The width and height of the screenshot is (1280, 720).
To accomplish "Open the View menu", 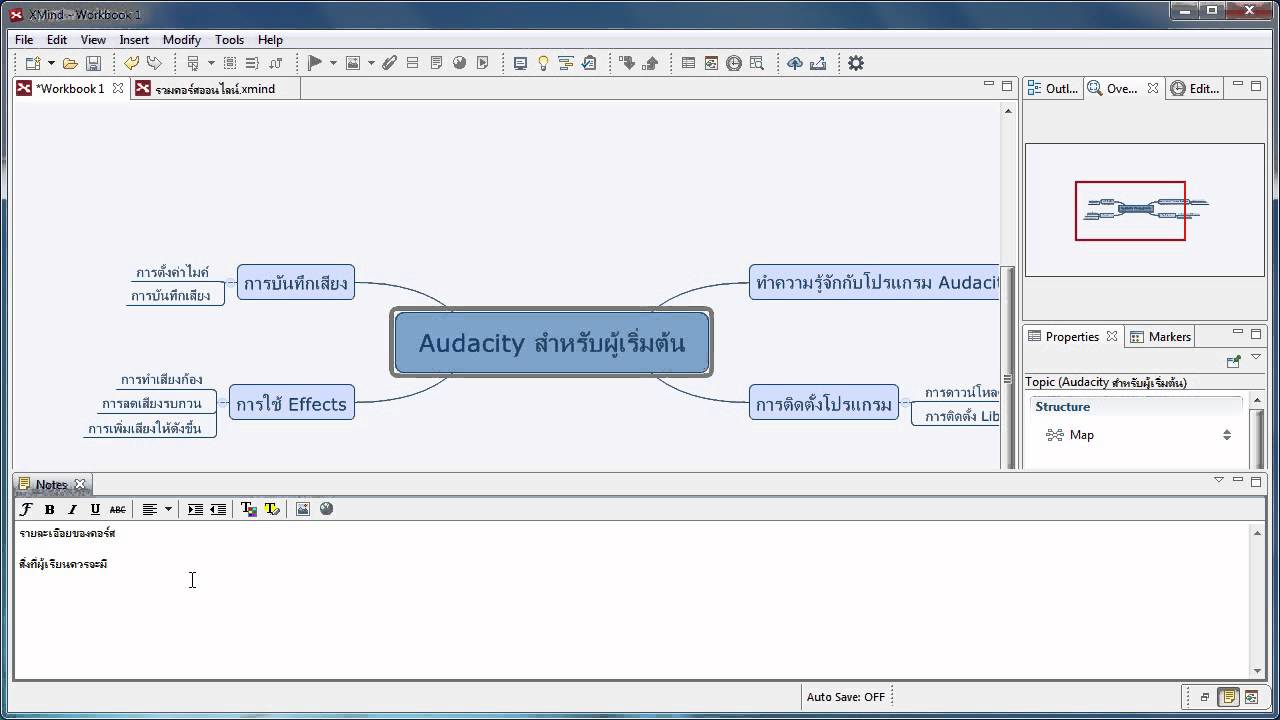I will [93, 40].
